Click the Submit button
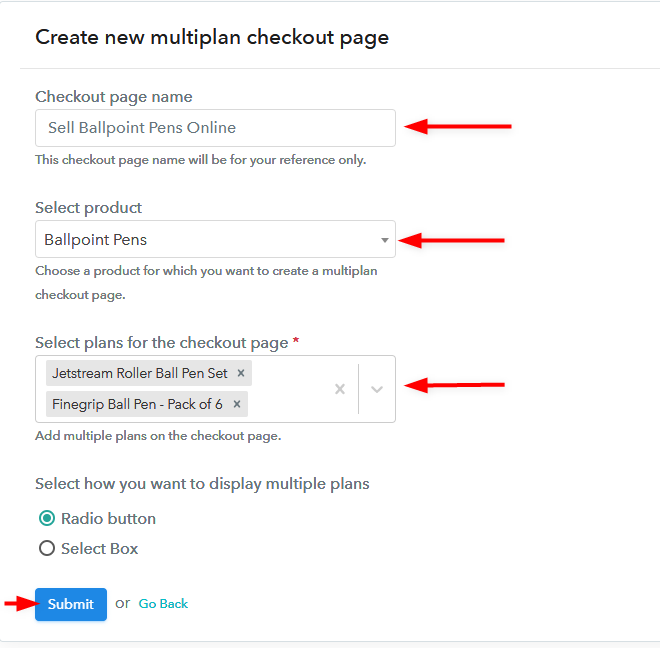This screenshot has width=660, height=648. click(x=71, y=604)
